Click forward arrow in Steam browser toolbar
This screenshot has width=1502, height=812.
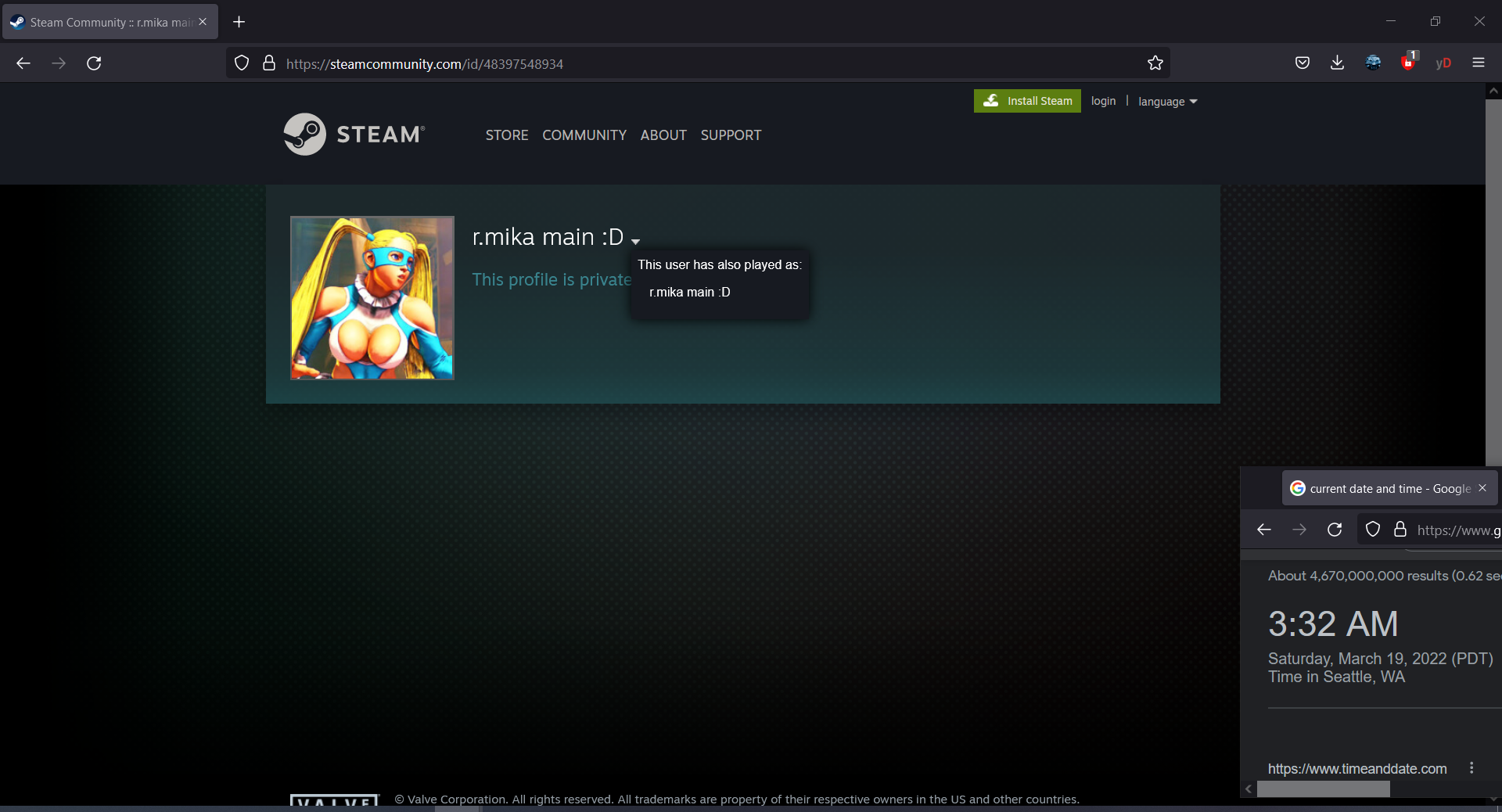coord(59,63)
